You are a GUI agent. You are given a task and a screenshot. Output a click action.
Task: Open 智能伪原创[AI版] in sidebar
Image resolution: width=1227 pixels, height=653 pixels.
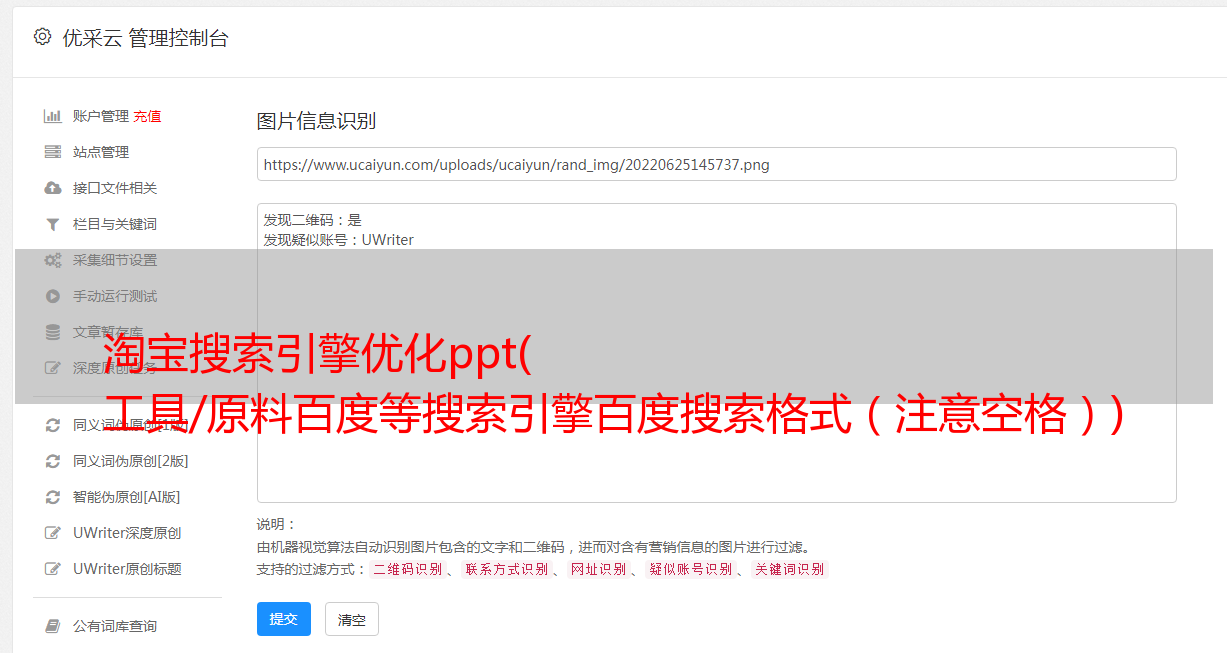coord(127,497)
